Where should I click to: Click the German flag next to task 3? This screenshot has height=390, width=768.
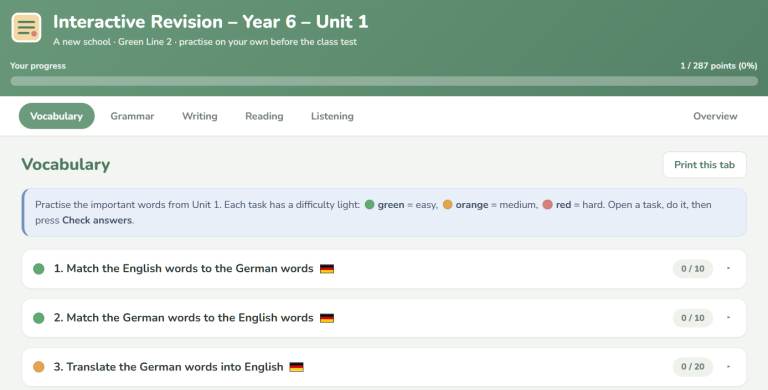pos(297,366)
